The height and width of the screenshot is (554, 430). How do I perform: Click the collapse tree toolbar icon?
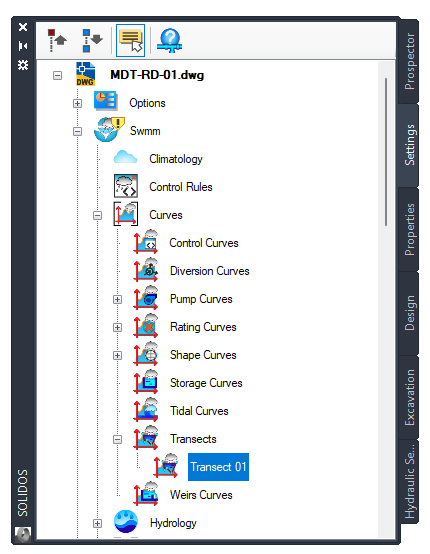[57, 40]
